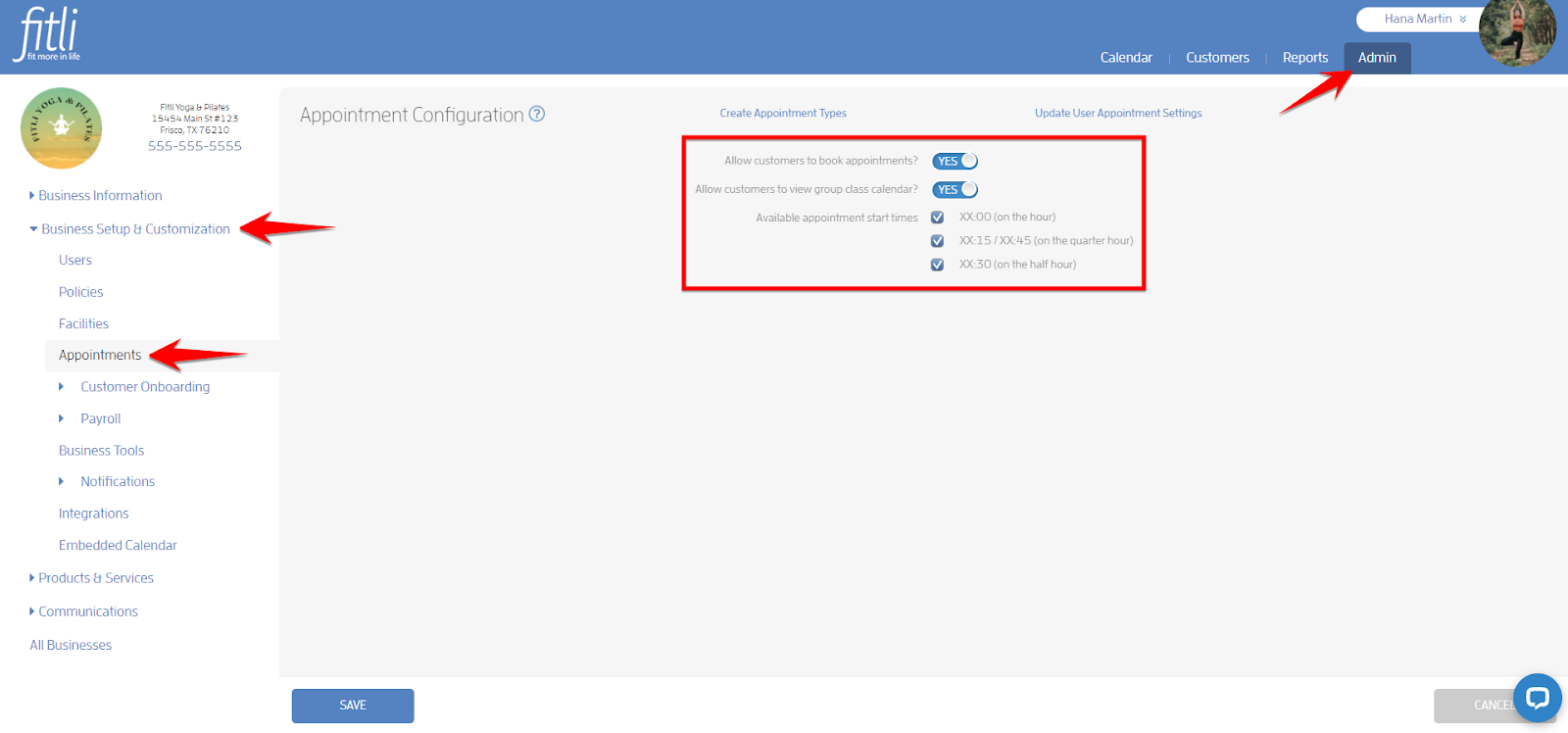Click Create Appointment Types link
1568x733 pixels.
(783, 114)
